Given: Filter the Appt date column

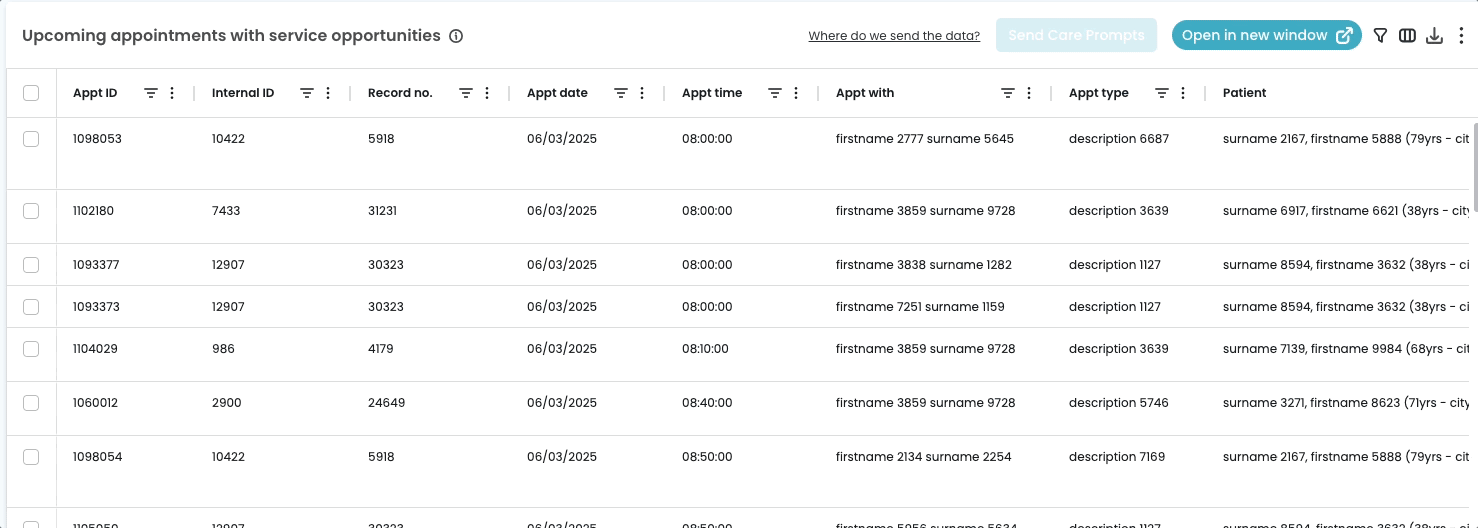Looking at the screenshot, I should [x=621, y=93].
